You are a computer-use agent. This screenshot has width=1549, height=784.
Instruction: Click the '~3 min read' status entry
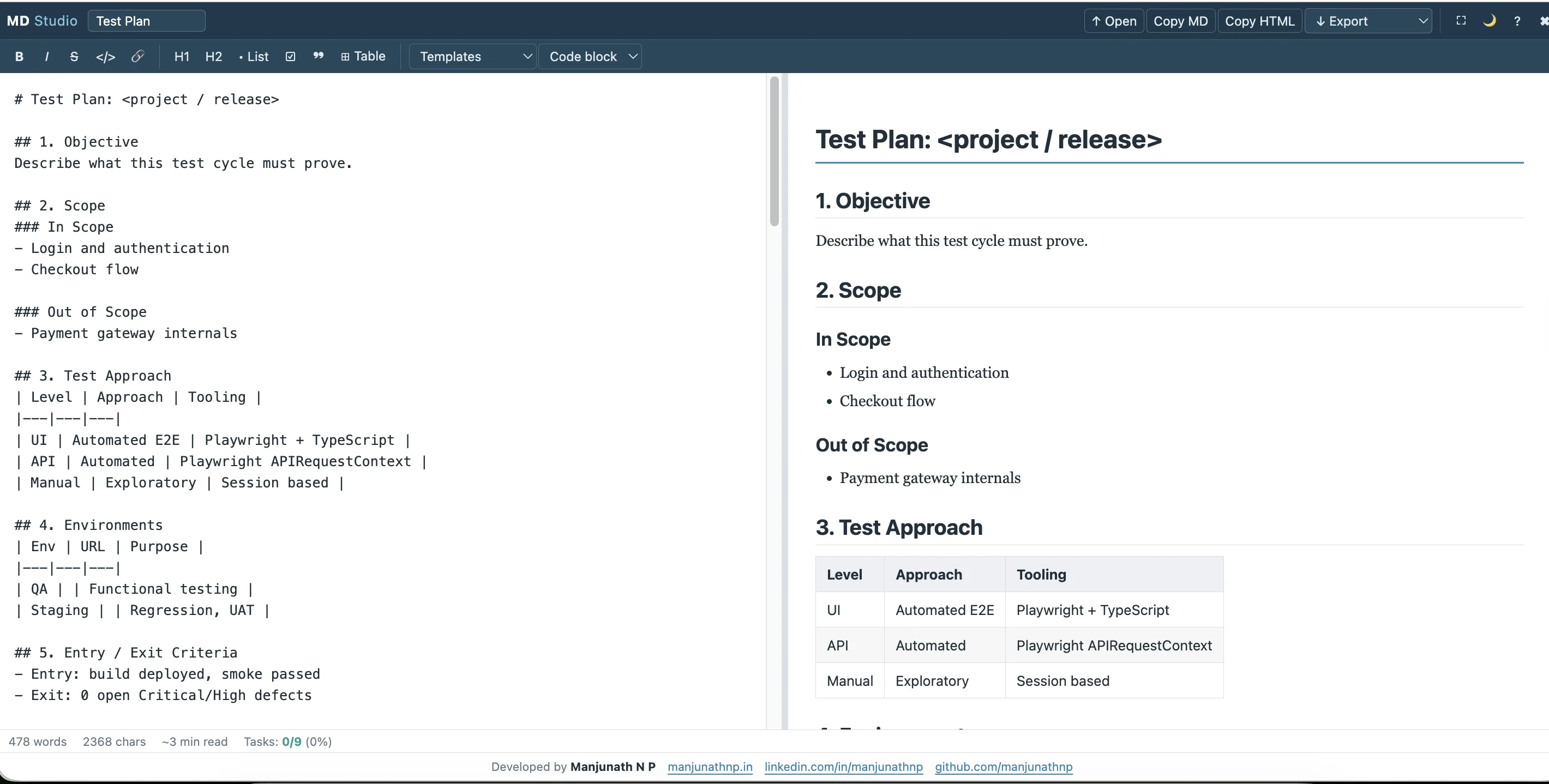pyautogui.click(x=194, y=741)
